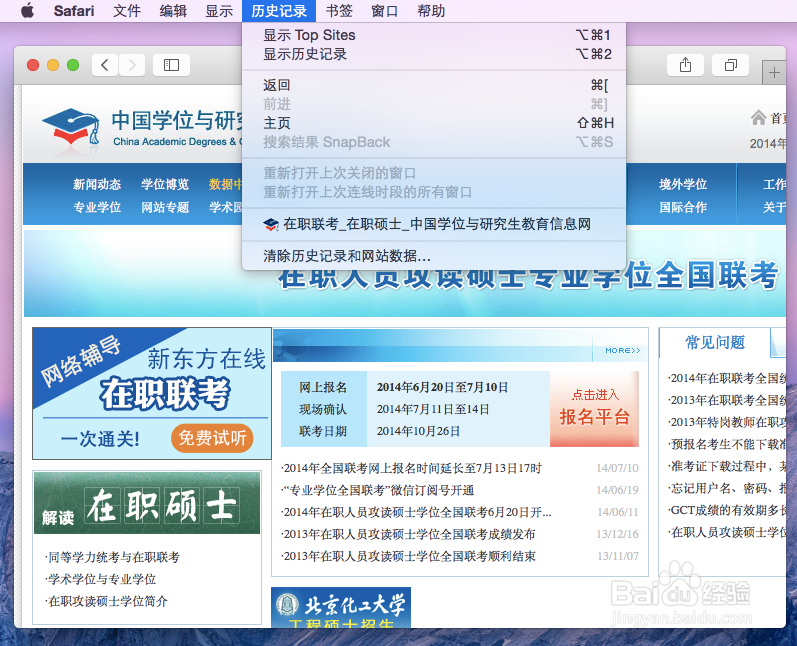Image resolution: width=797 pixels, height=646 pixels.
Task: Open 学位博览 navigation link
Action: click(165, 184)
